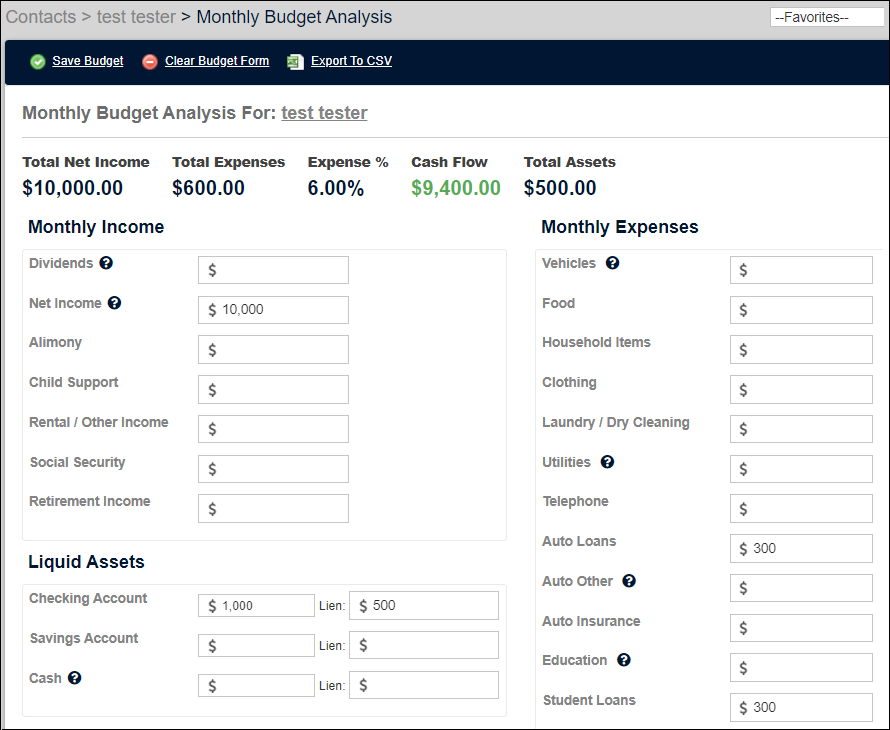Click the Clear Budget Form link
890x730 pixels.
[217, 61]
